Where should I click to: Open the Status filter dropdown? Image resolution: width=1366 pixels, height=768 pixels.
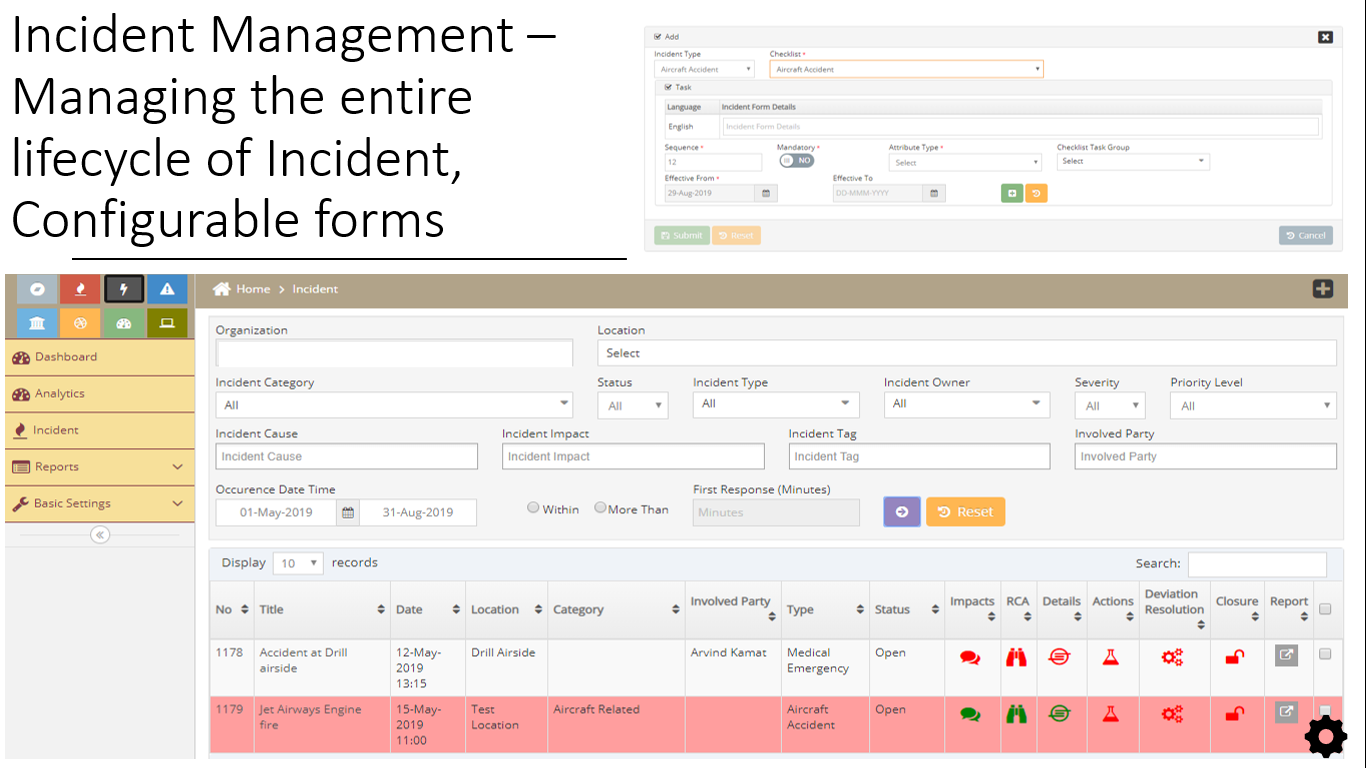[x=633, y=405]
